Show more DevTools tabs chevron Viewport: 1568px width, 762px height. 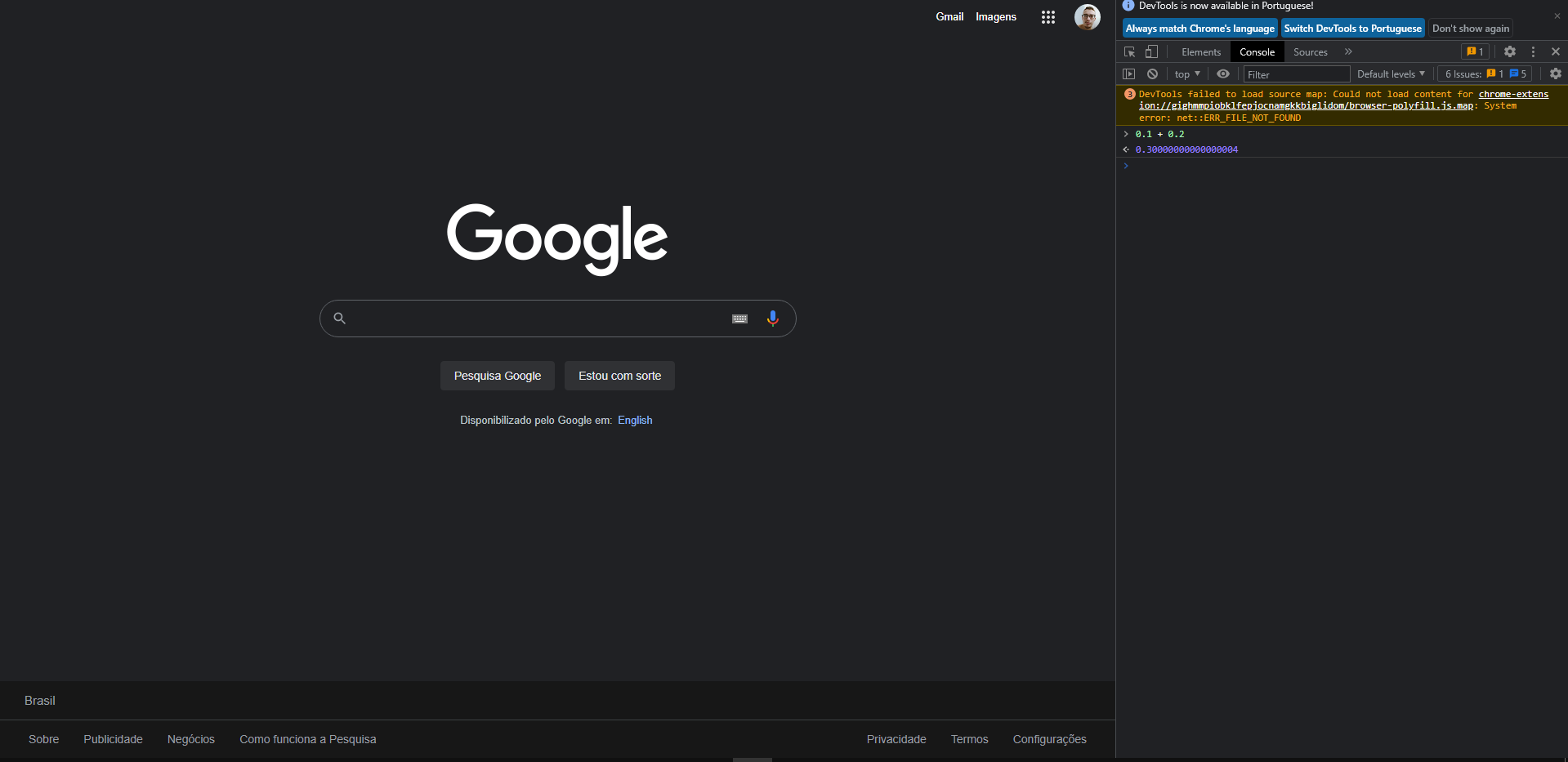click(x=1348, y=51)
